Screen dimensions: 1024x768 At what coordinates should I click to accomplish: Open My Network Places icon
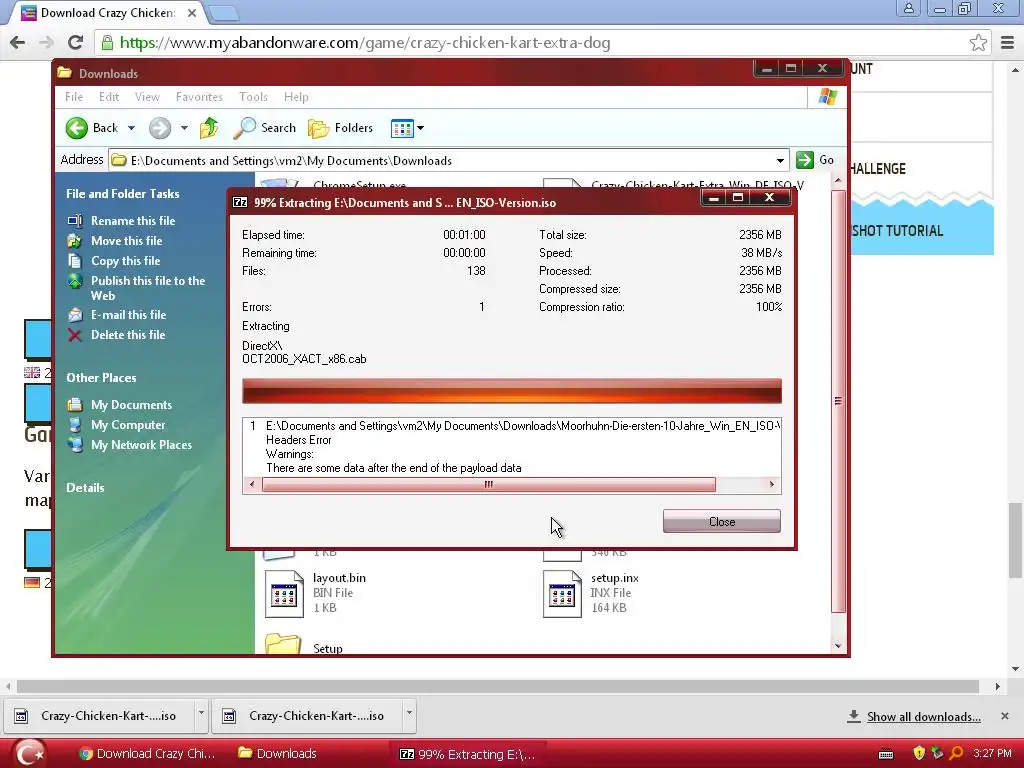[75, 445]
